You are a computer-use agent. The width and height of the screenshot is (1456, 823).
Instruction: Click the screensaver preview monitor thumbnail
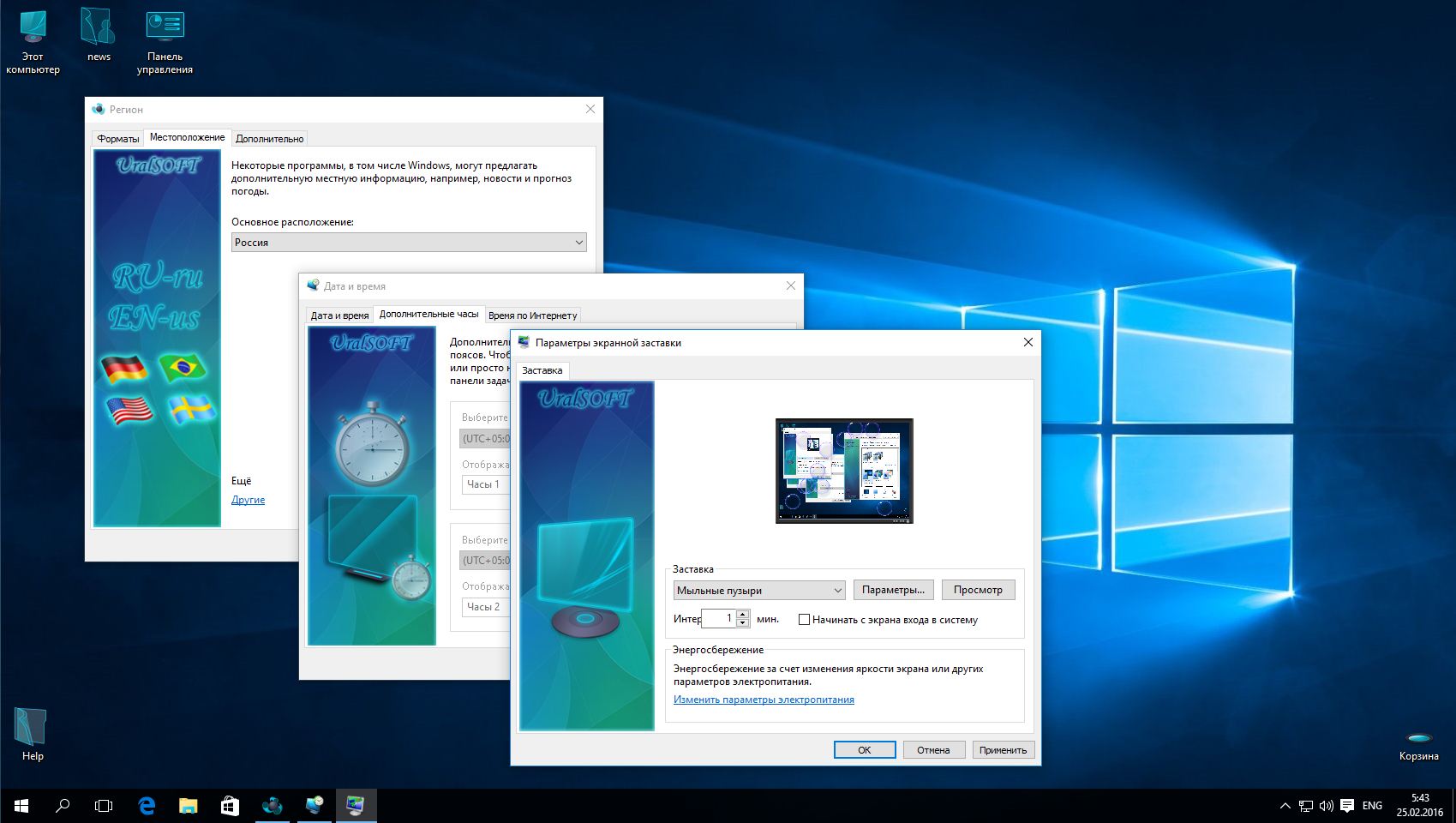point(844,470)
